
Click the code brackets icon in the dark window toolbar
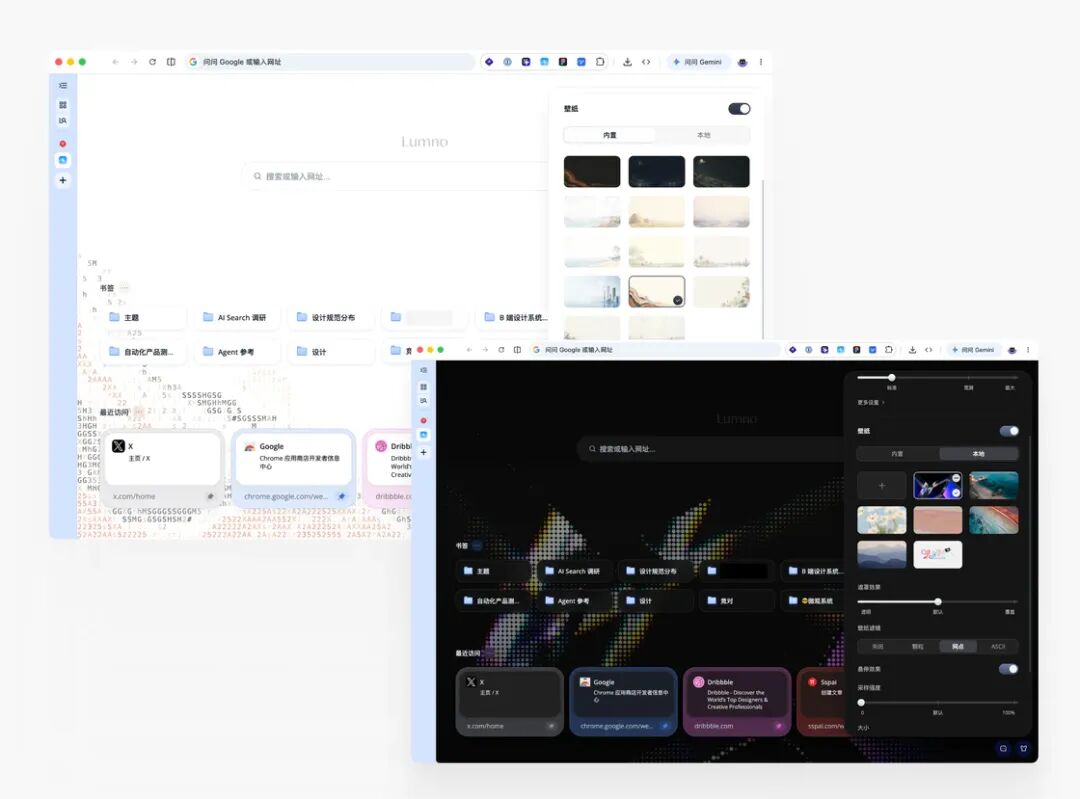click(x=928, y=350)
